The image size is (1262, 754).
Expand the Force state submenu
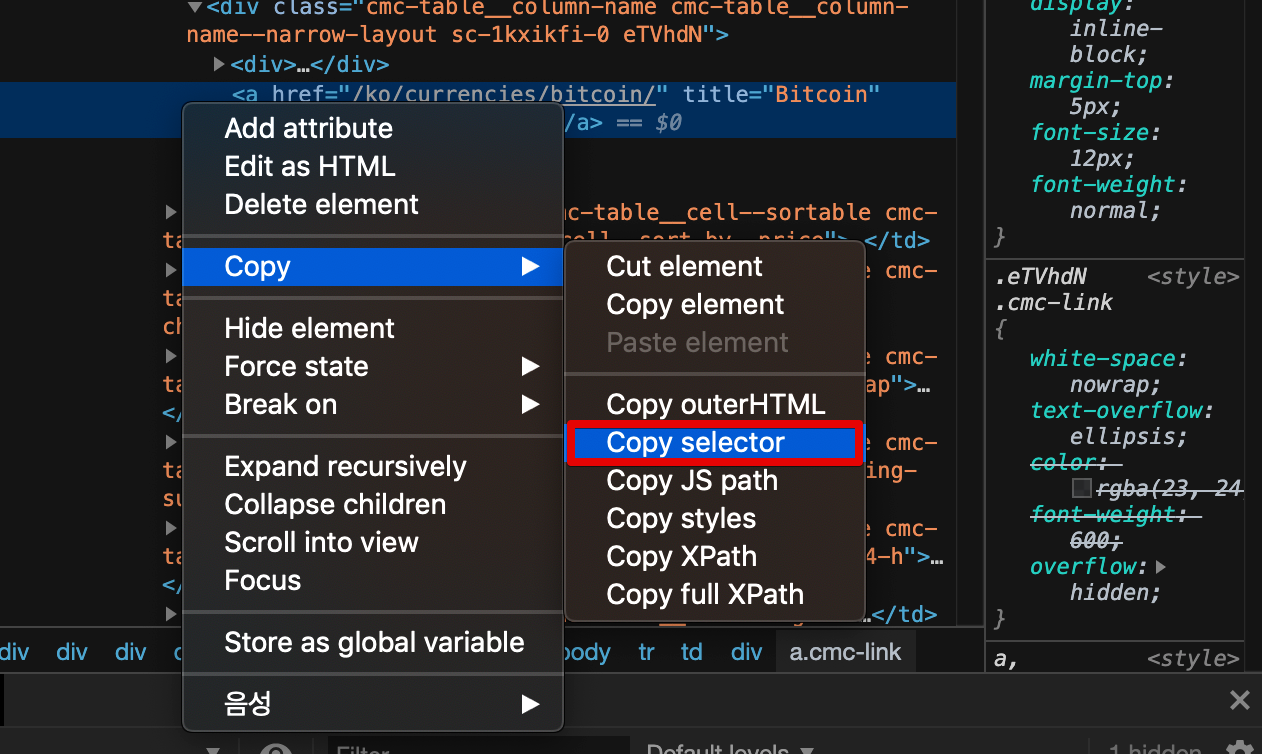point(372,366)
